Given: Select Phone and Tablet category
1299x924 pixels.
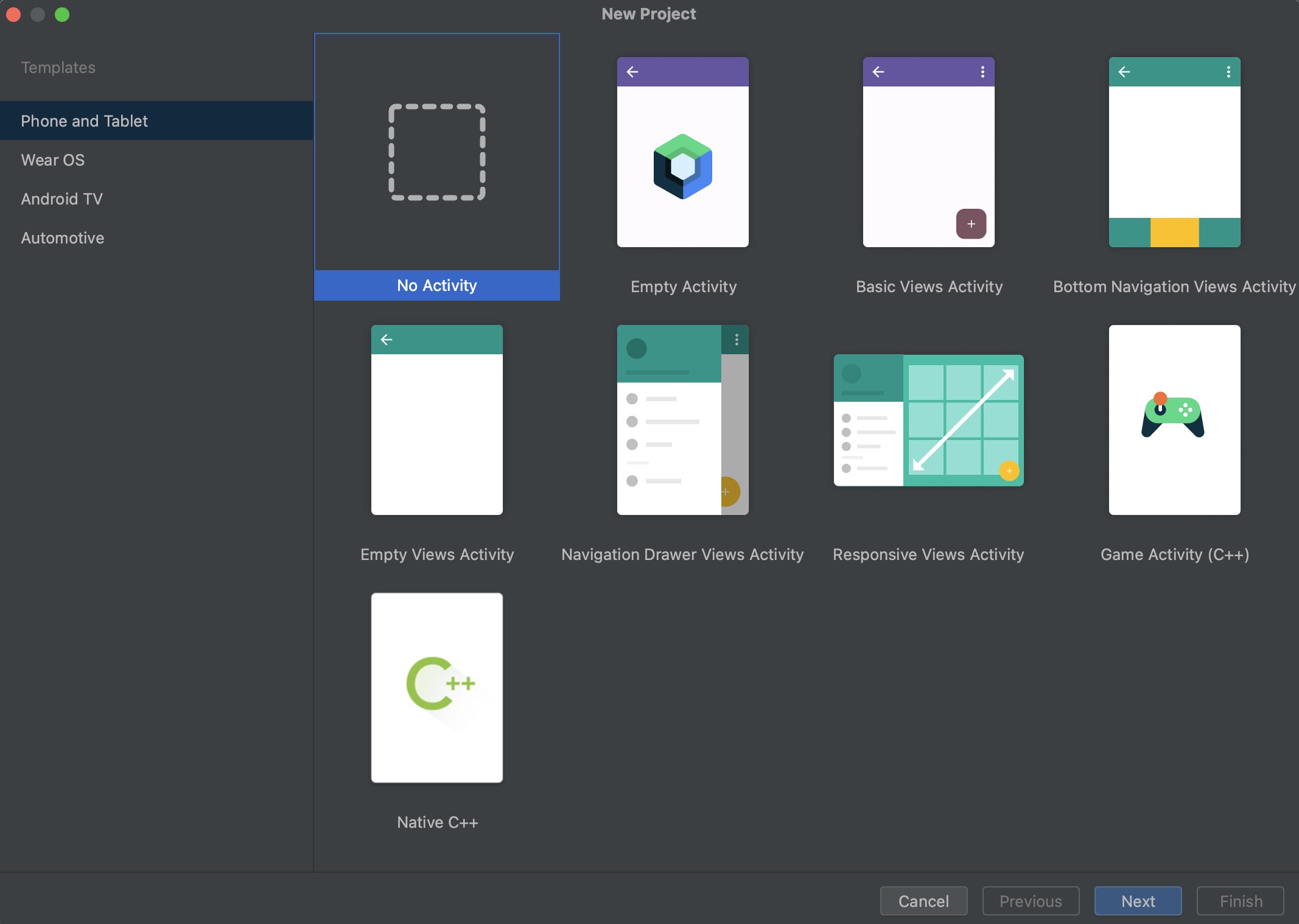Looking at the screenshot, I should coord(85,121).
